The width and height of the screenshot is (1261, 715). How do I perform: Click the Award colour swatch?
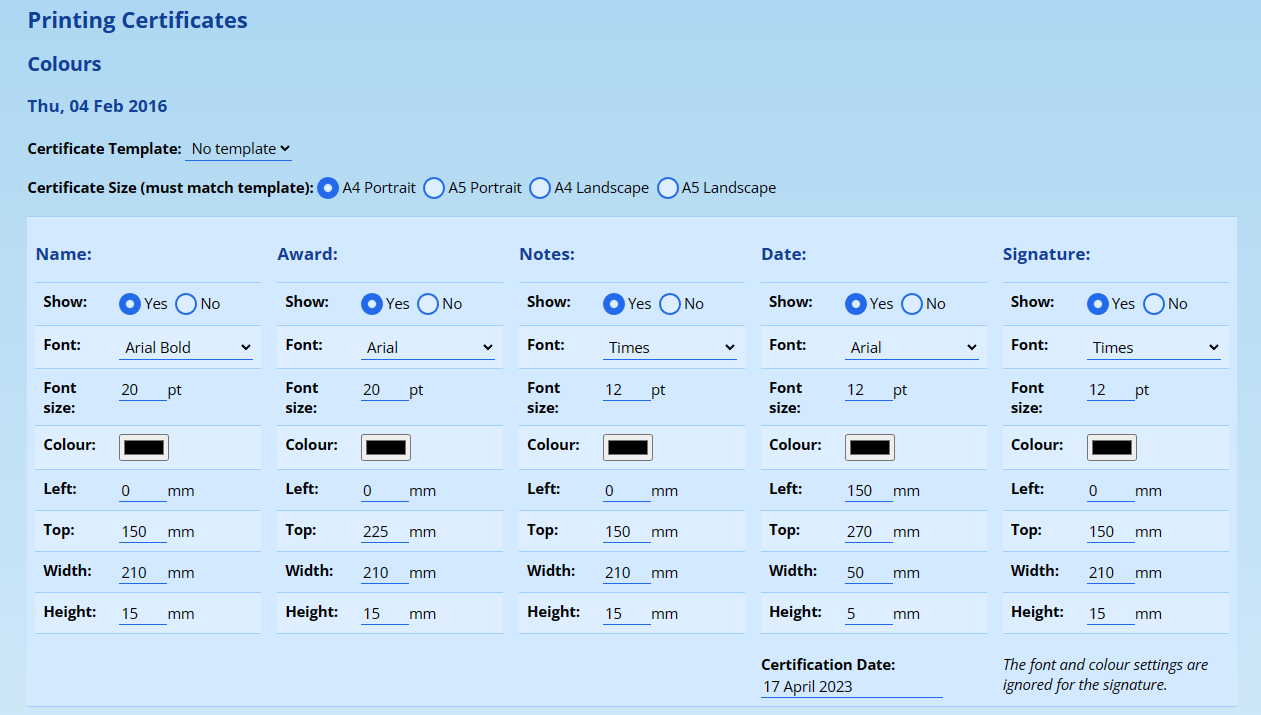click(386, 447)
